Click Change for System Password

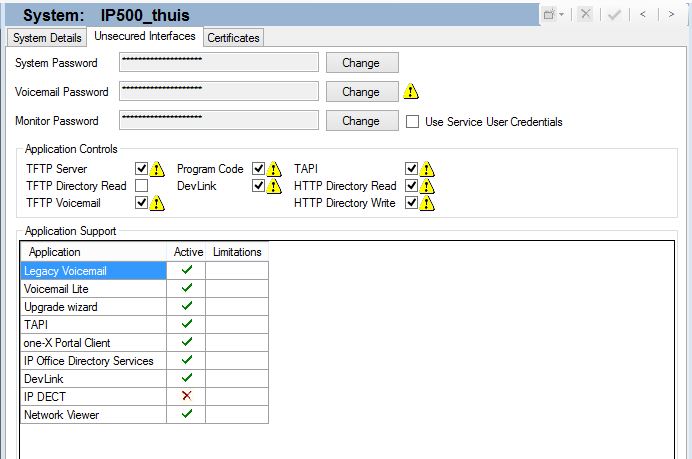(x=362, y=63)
